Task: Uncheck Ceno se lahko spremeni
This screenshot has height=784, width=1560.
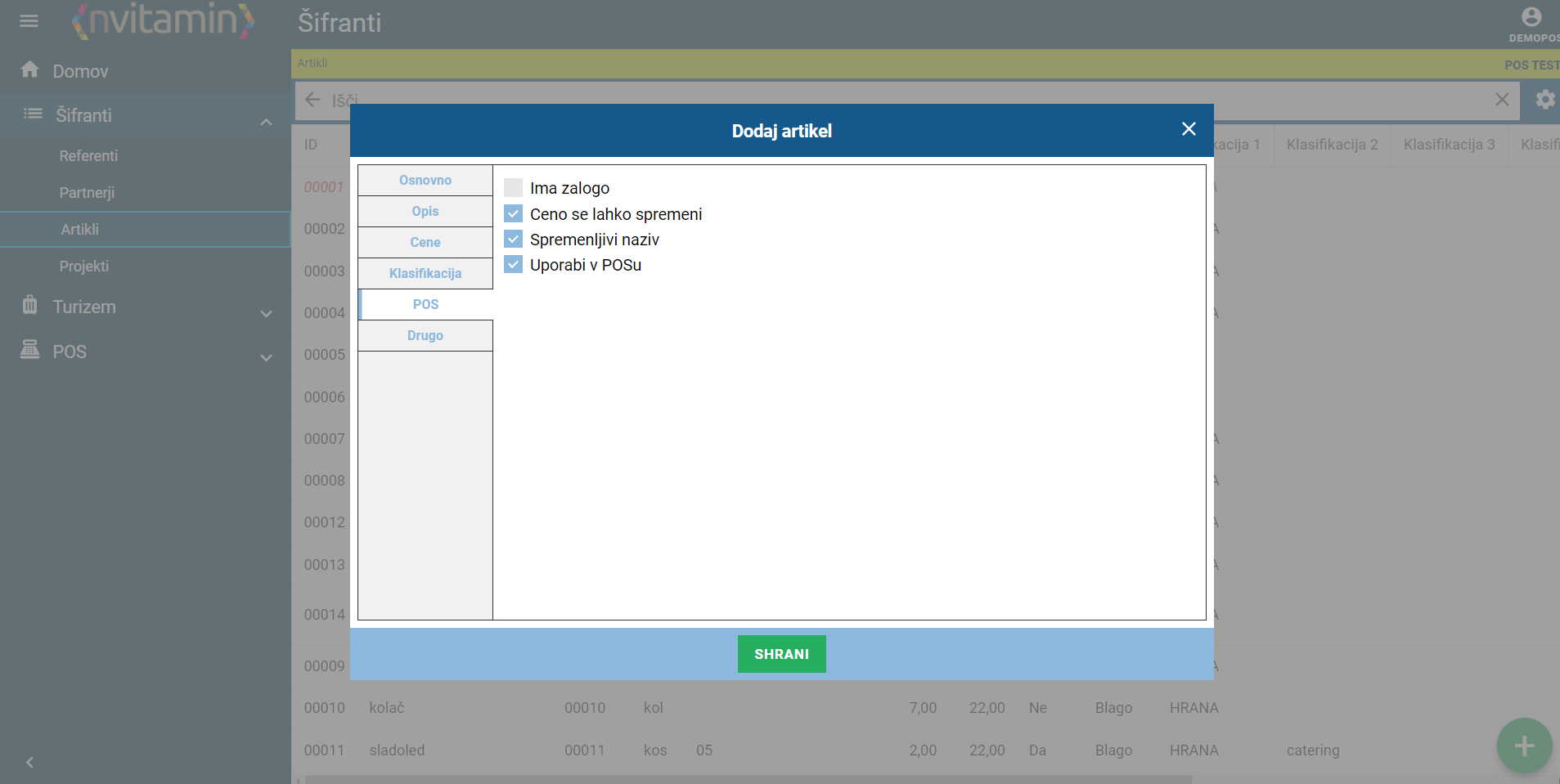Action: coord(513,214)
